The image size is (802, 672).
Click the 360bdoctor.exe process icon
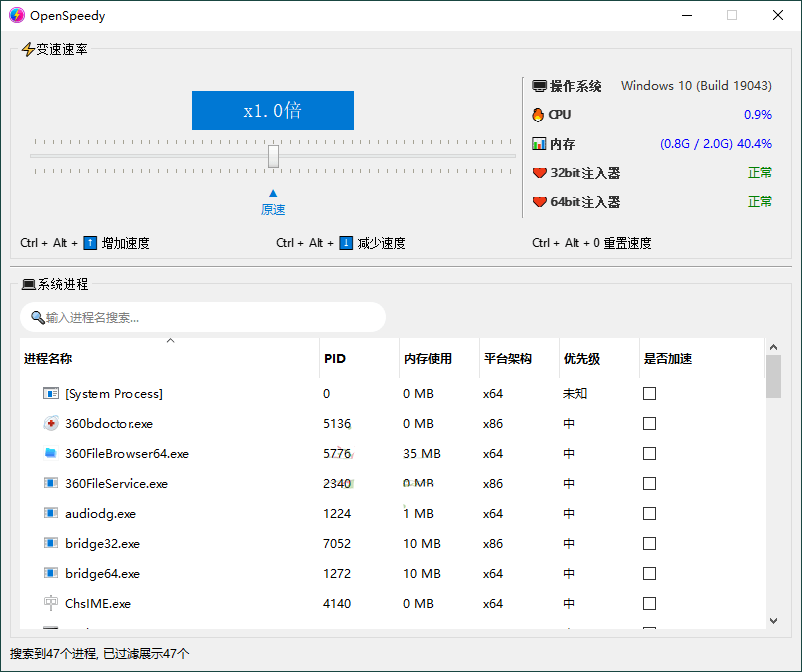pyautogui.click(x=51, y=423)
